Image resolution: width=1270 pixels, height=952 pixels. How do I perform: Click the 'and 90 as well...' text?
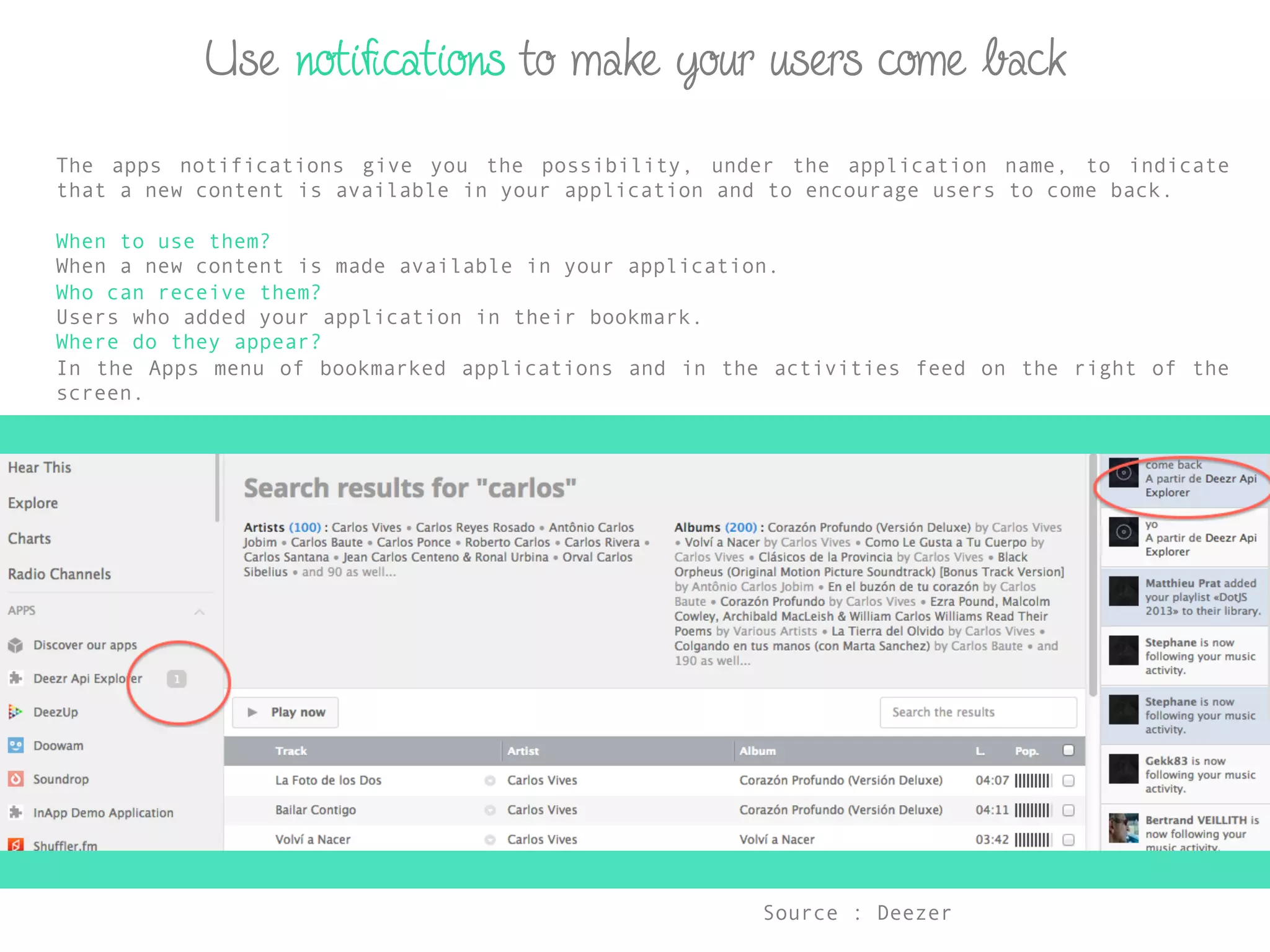click(349, 572)
